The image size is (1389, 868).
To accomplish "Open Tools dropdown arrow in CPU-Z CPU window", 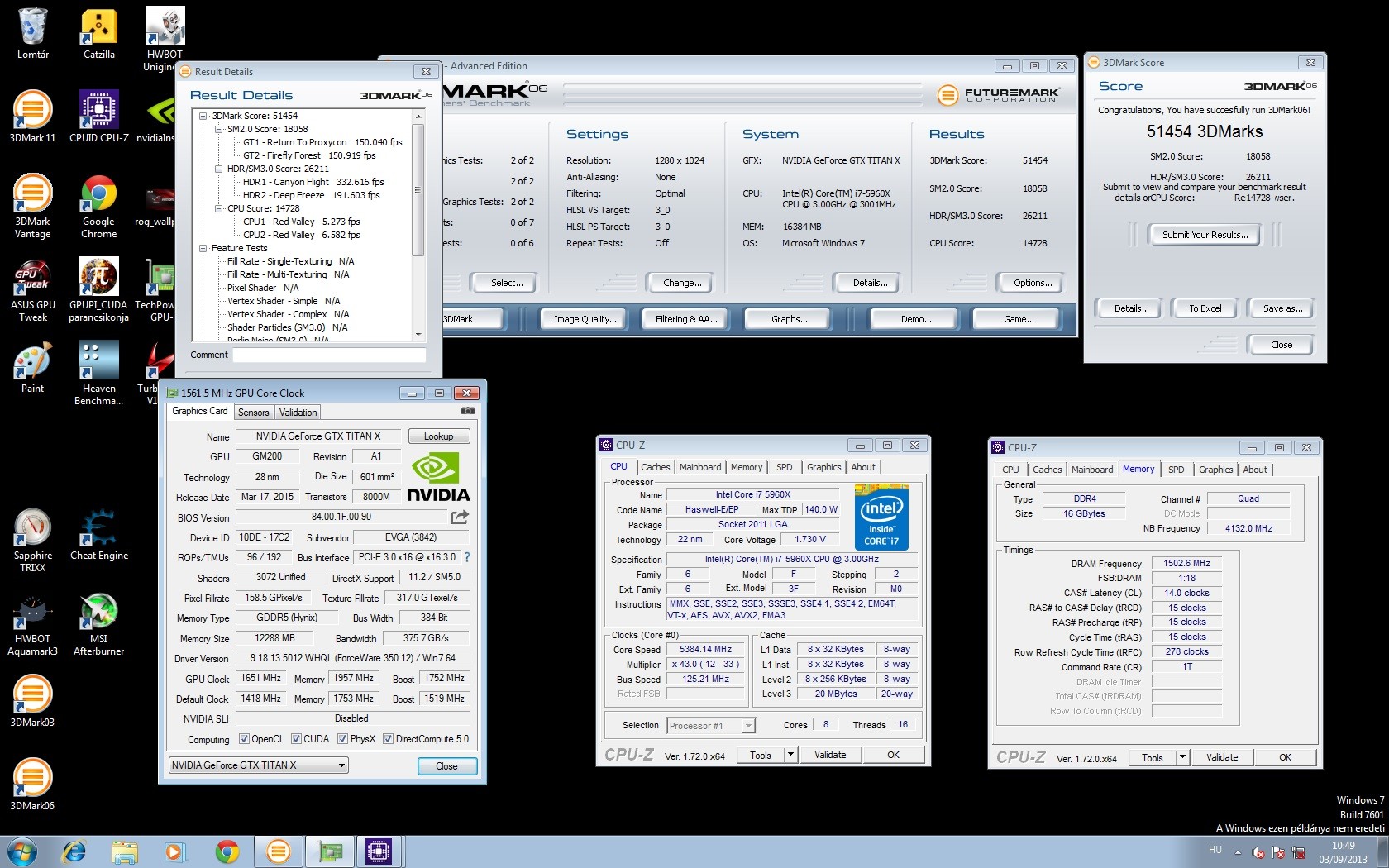I will pos(790,755).
